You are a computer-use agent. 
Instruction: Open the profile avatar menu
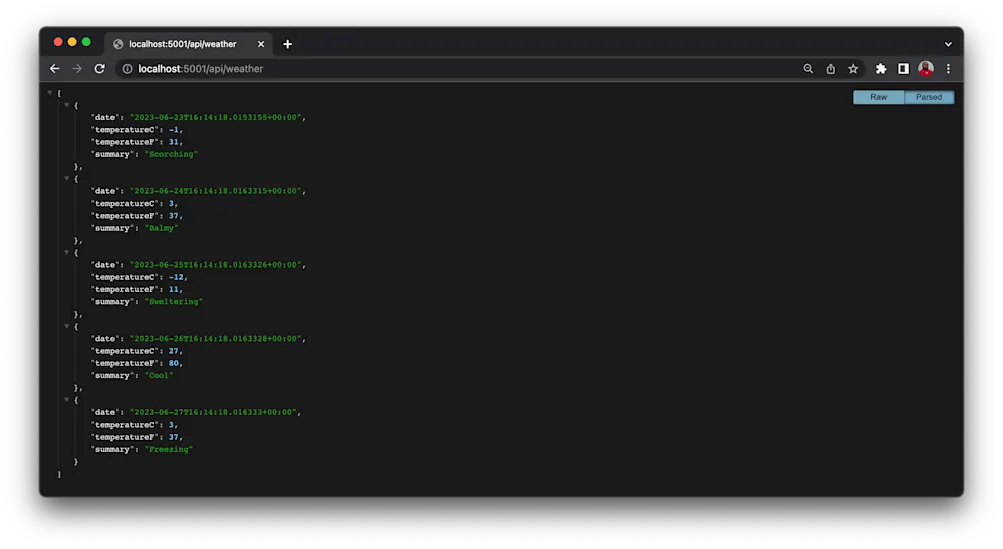click(x=926, y=68)
